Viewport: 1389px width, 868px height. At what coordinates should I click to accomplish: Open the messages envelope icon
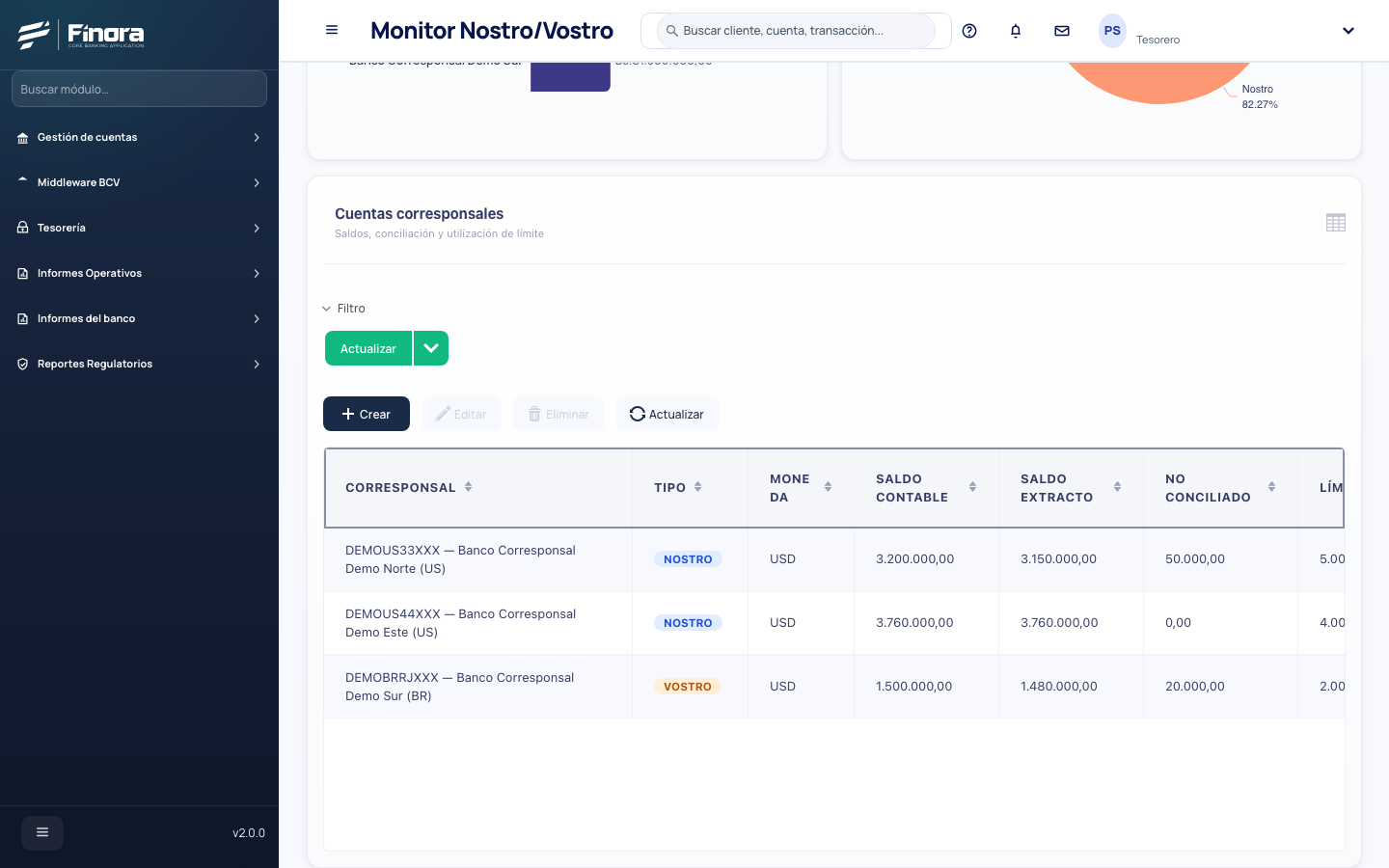pos(1062,31)
